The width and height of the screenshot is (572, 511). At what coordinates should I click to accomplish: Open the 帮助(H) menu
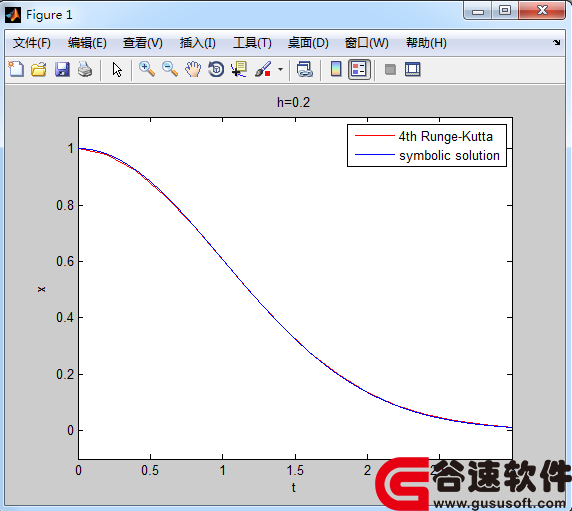(426, 43)
